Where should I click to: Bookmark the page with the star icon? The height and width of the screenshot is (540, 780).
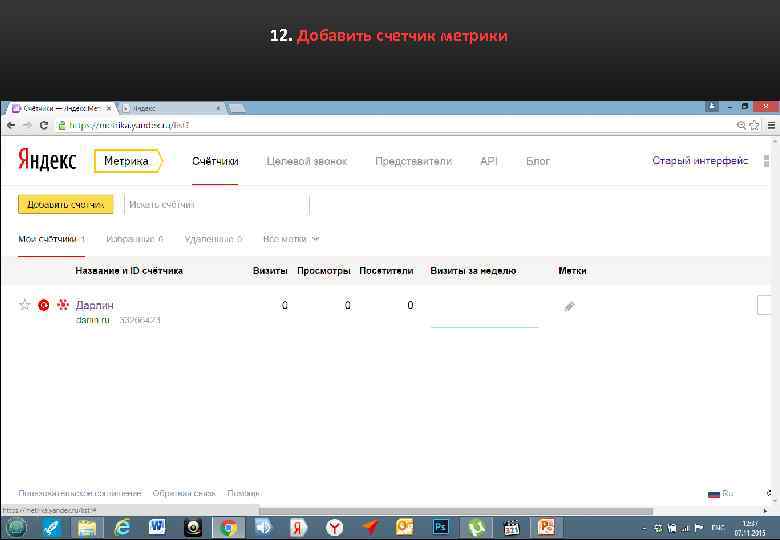755,125
